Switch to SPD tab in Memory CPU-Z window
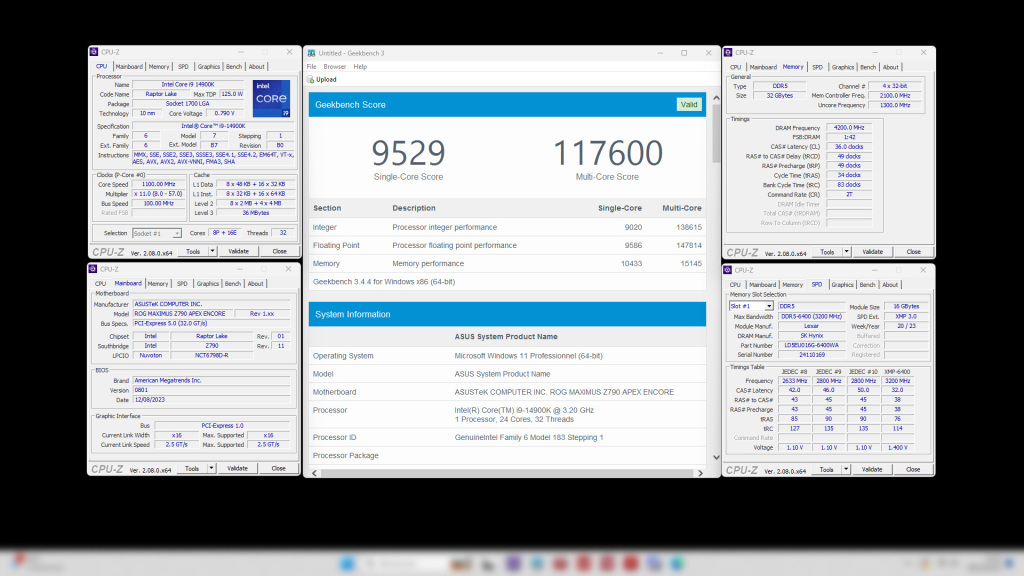The height and width of the screenshot is (576, 1024). tap(817, 67)
